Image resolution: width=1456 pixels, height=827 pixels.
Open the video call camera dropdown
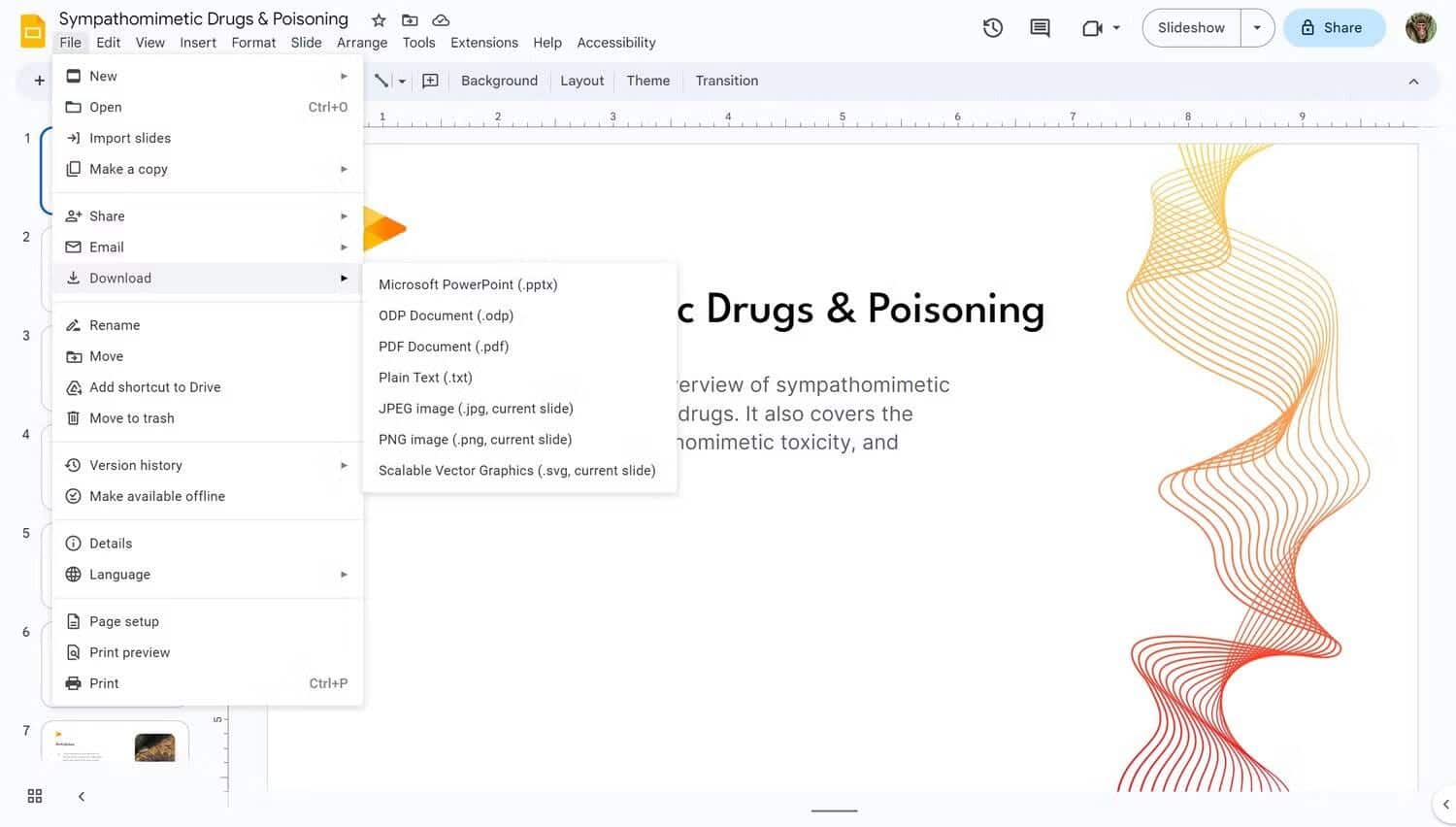click(x=1101, y=28)
